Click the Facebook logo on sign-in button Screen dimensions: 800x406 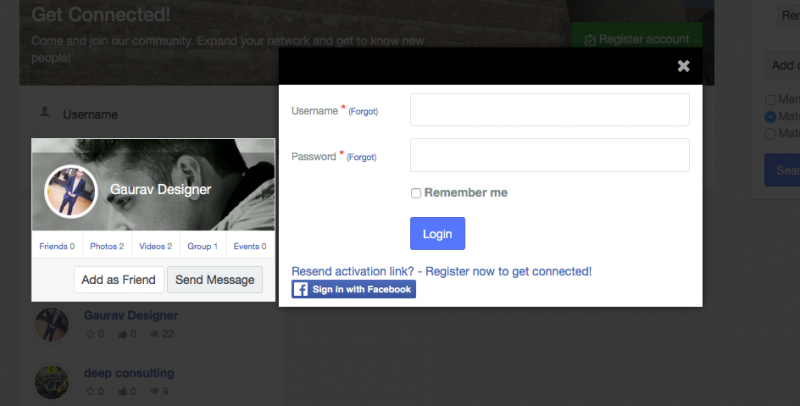tap(301, 289)
